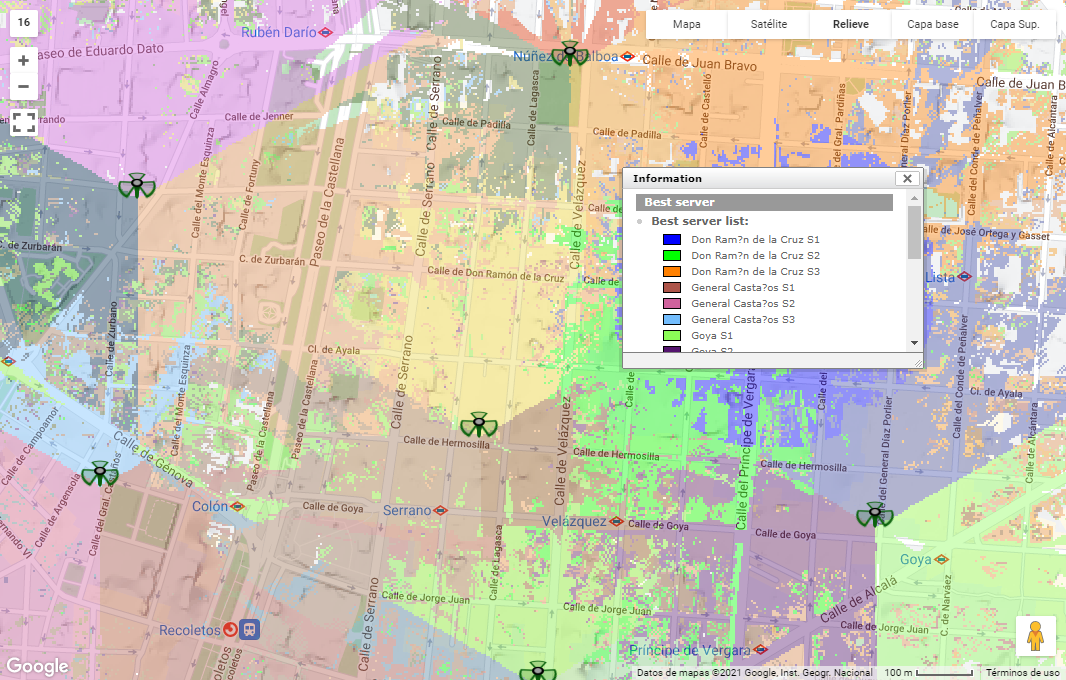Click pink swatch for General Castaños S2
The image size is (1066, 680).
click(x=672, y=303)
